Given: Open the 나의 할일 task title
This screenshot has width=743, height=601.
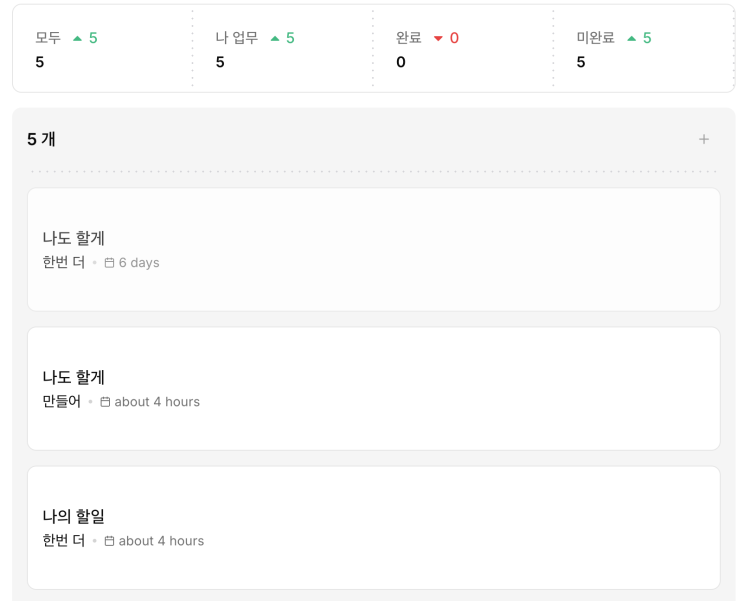Looking at the screenshot, I should click(x=74, y=516).
